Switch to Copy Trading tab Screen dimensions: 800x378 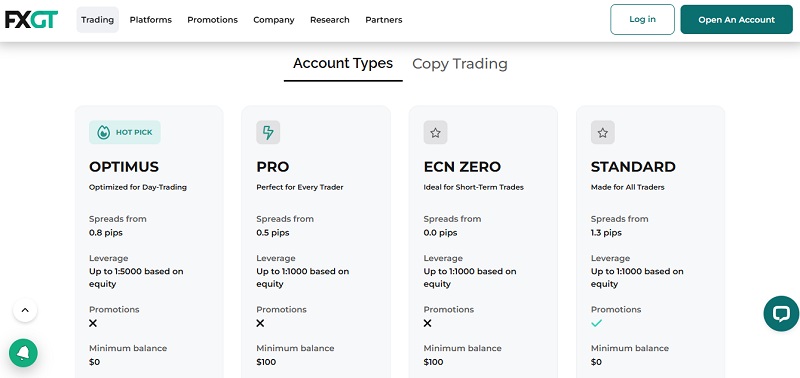[460, 64]
